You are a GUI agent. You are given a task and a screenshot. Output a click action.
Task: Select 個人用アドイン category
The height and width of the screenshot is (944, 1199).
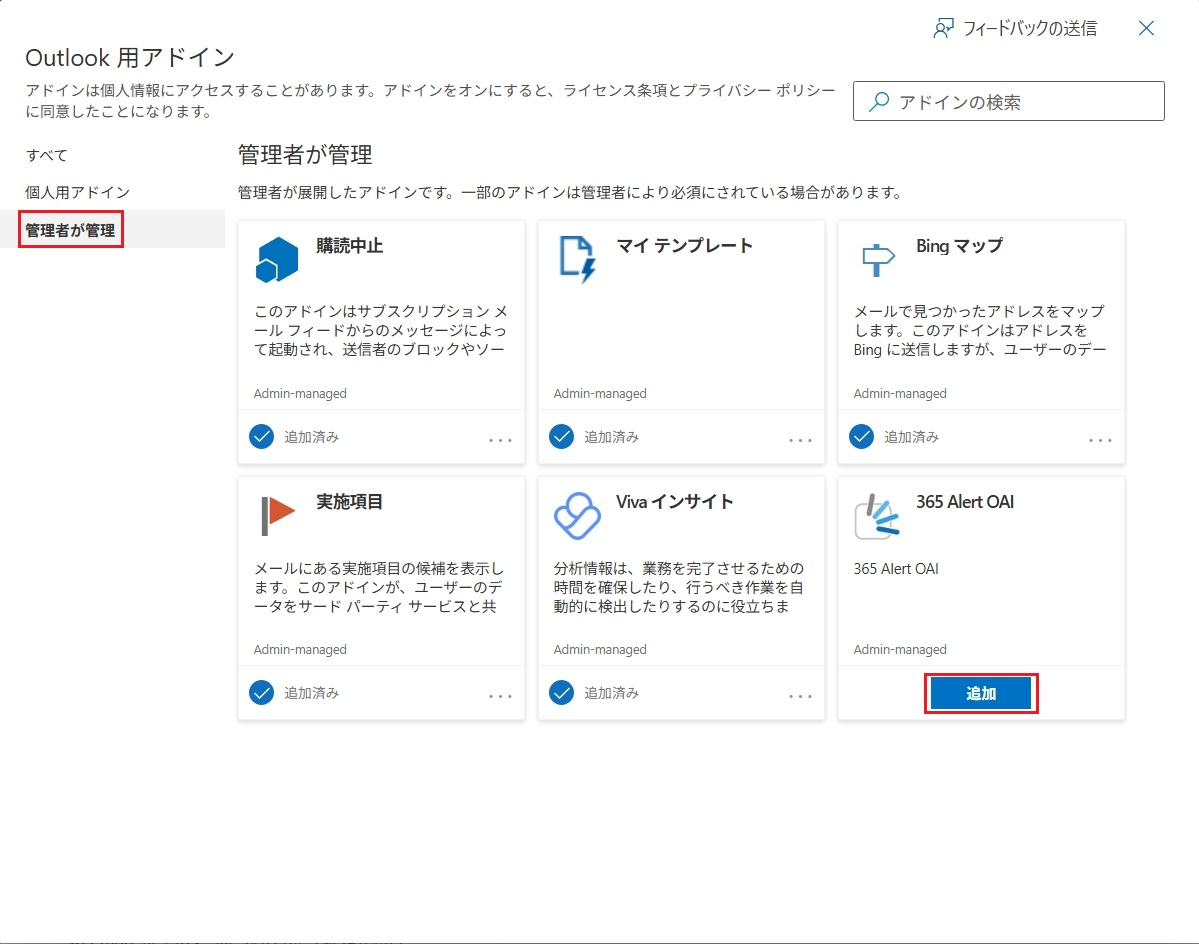(x=78, y=192)
